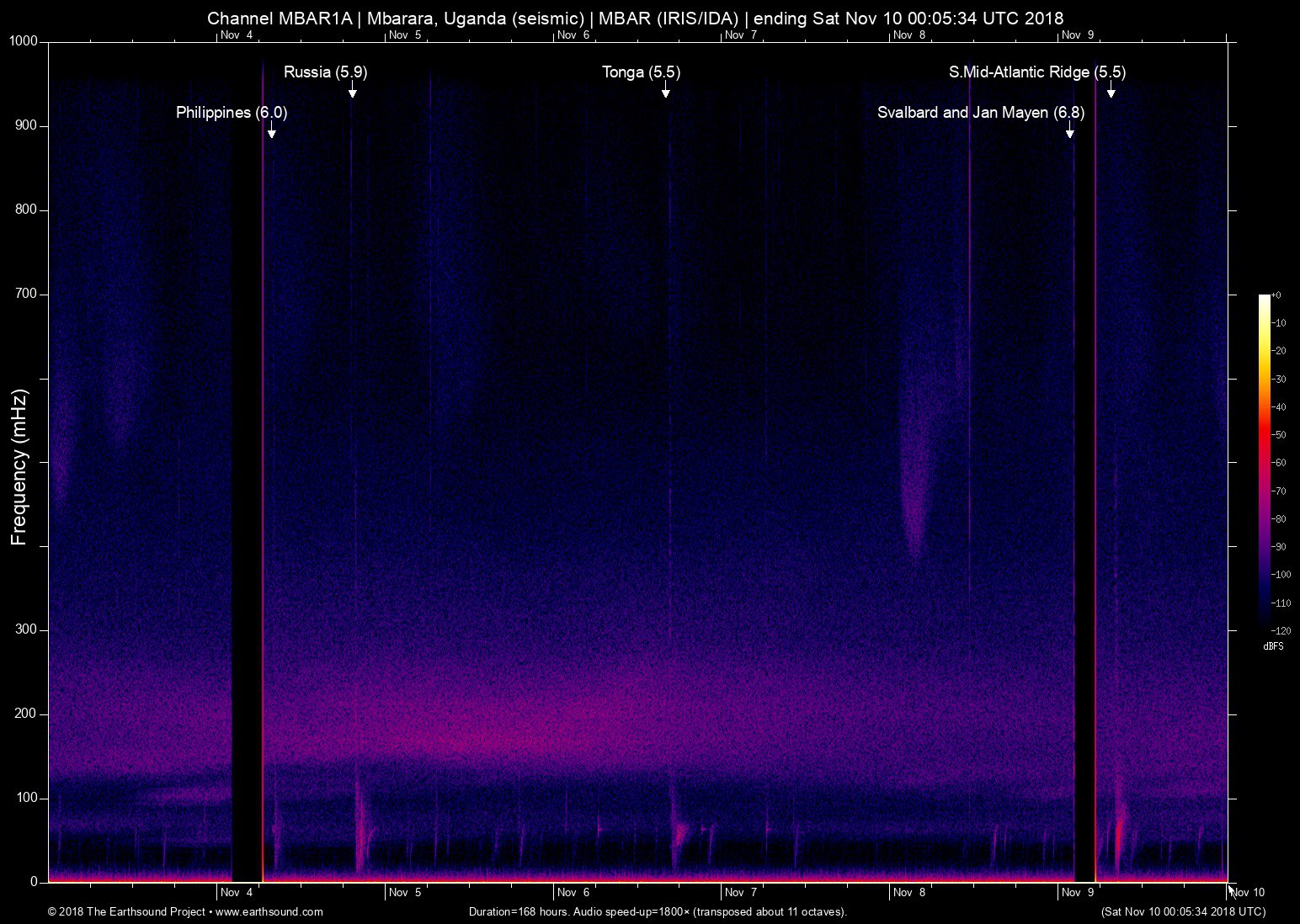
Task: Select the Svalbard and Jan Mayen (6.8) marker
Action: tap(1069, 132)
